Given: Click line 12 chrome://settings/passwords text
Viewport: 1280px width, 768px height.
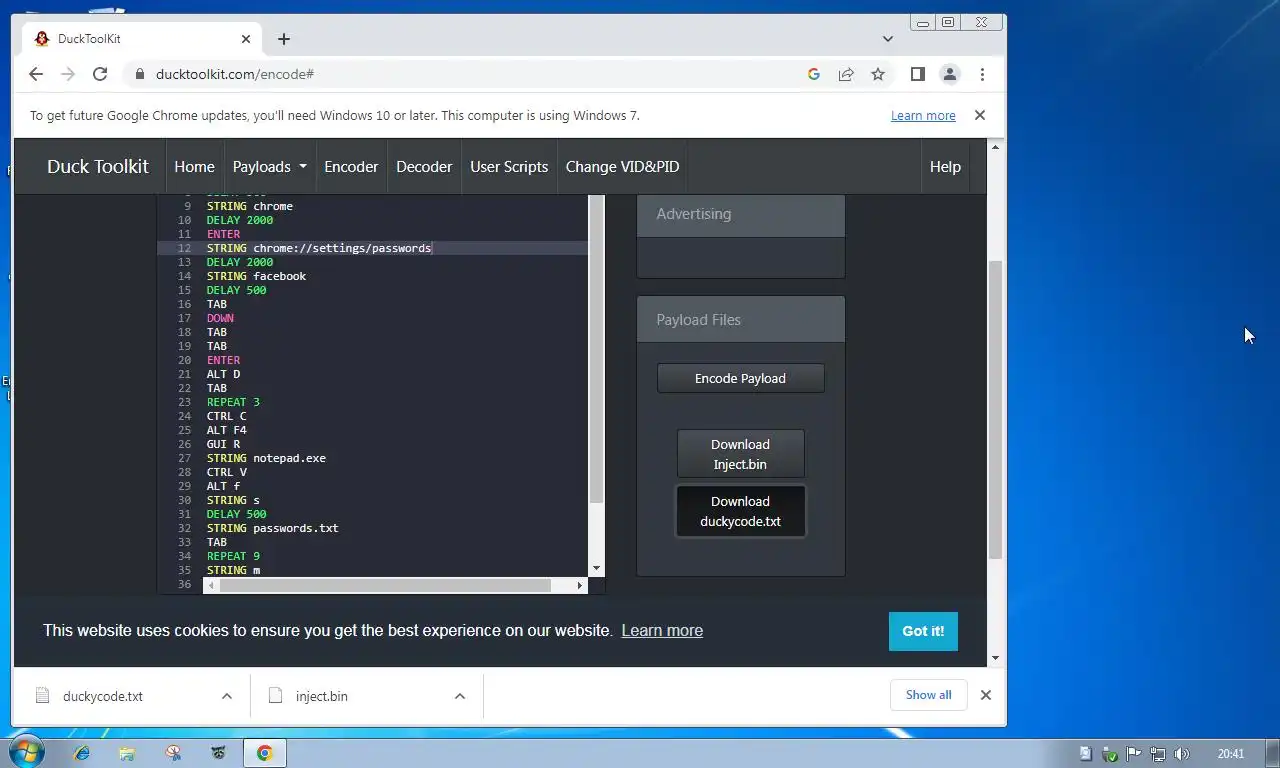Looking at the screenshot, I should [x=342, y=248].
